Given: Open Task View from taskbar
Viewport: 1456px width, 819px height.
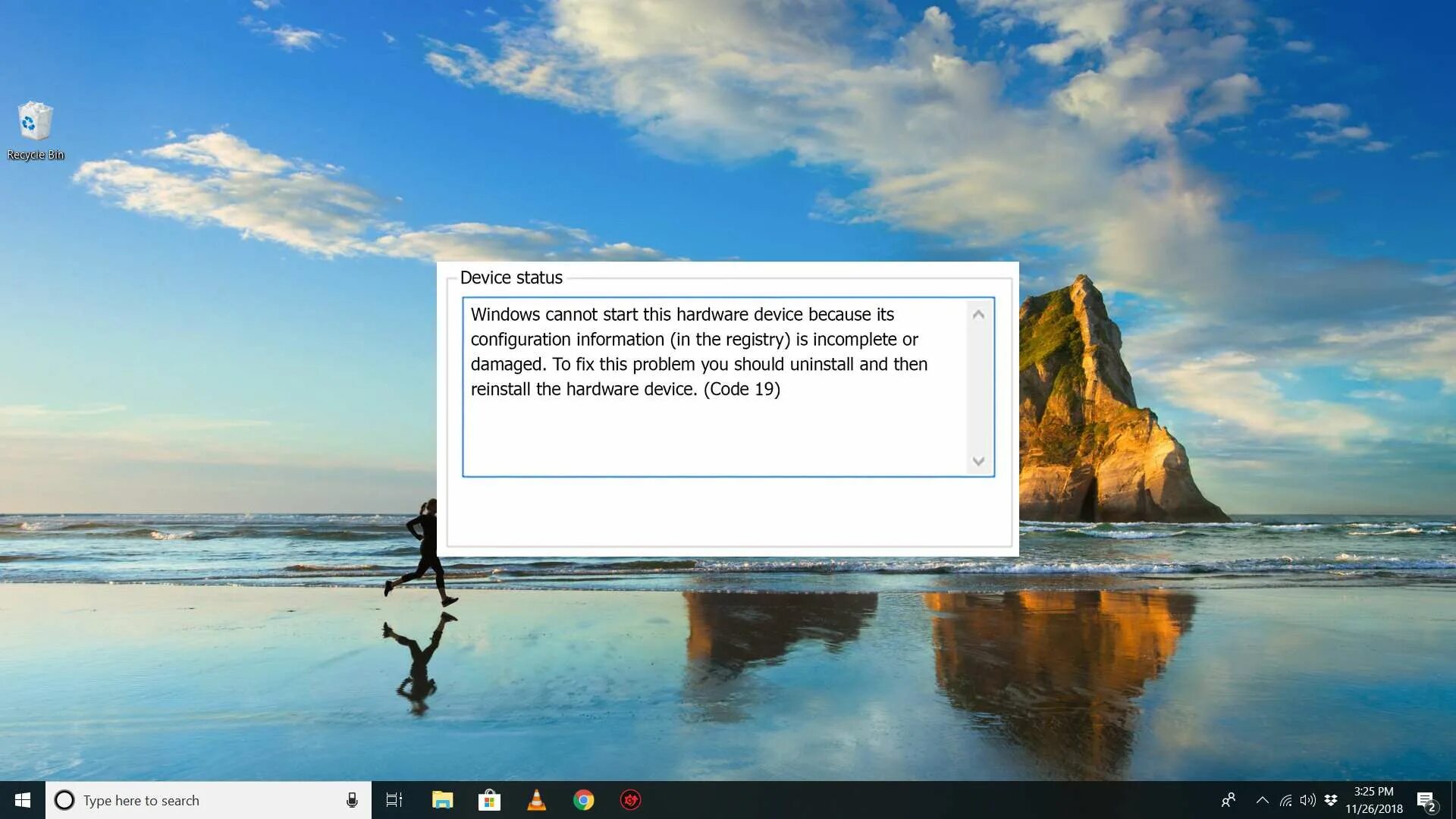Looking at the screenshot, I should coord(394,800).
